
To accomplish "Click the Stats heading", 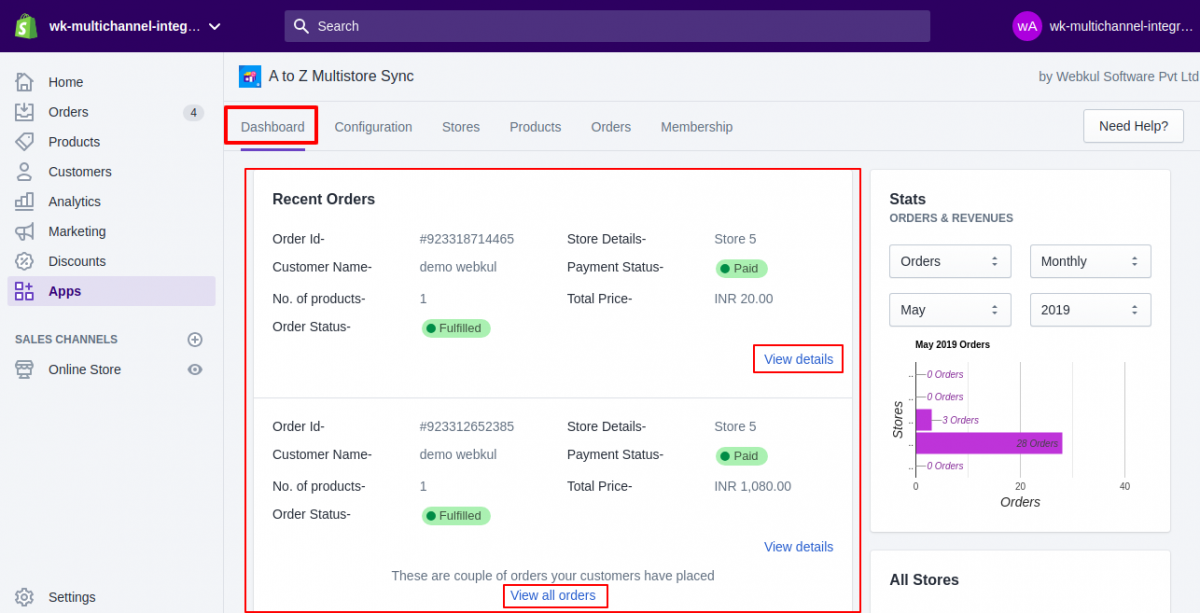I will click(x=907, y=199).
